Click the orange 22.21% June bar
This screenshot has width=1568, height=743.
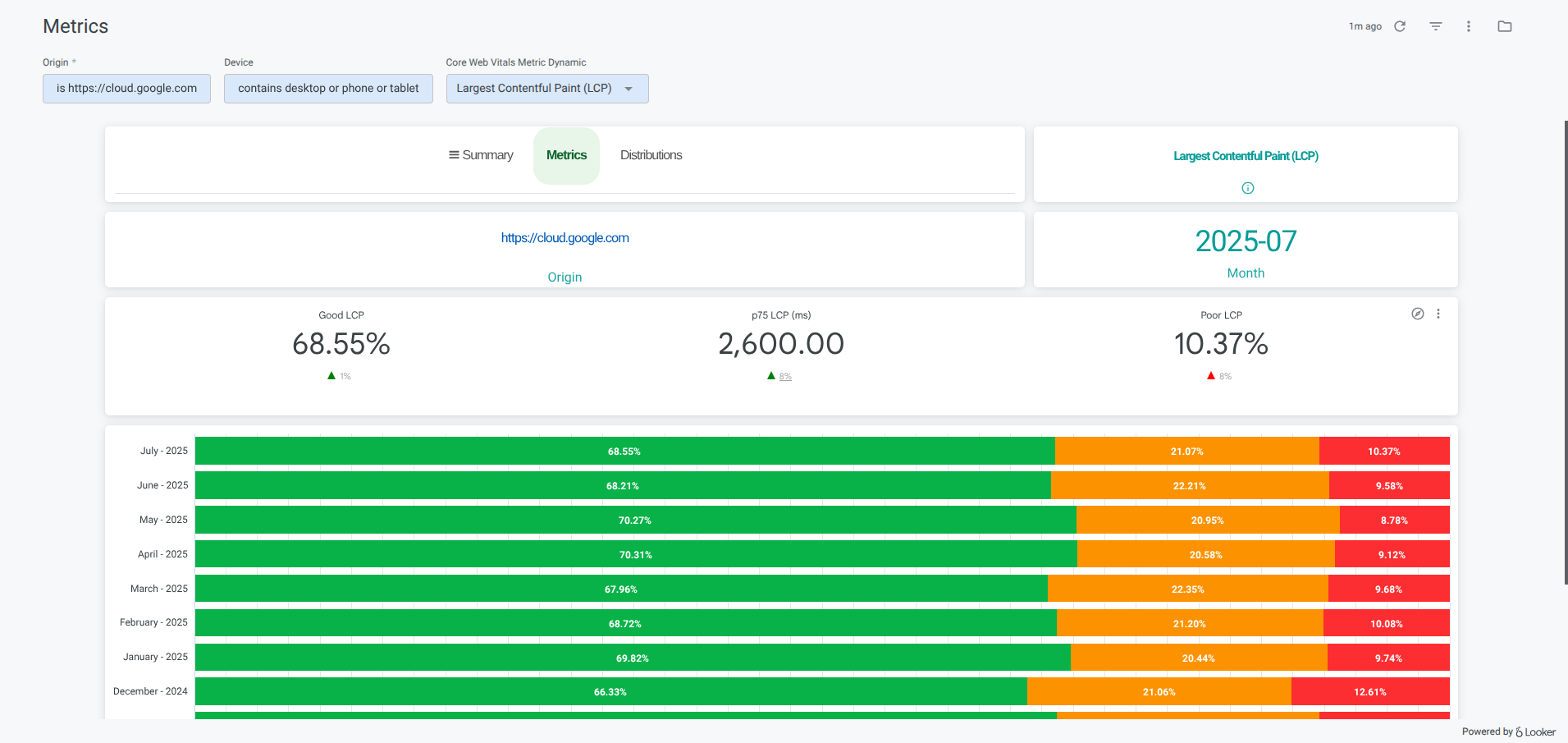[x=1190, y=485]
